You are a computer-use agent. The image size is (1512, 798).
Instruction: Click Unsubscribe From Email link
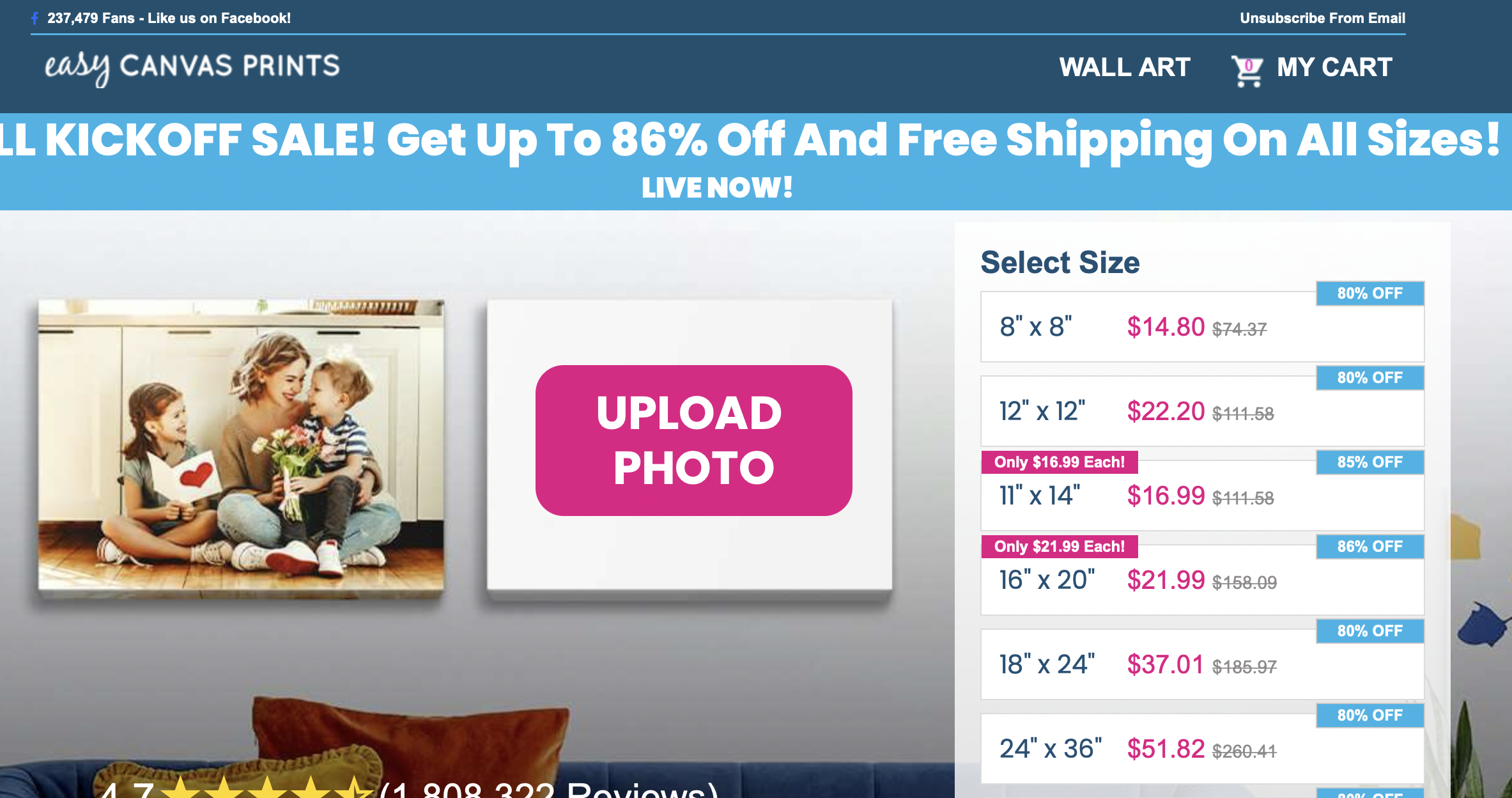pyautogui.click(x=1322, y=18)
